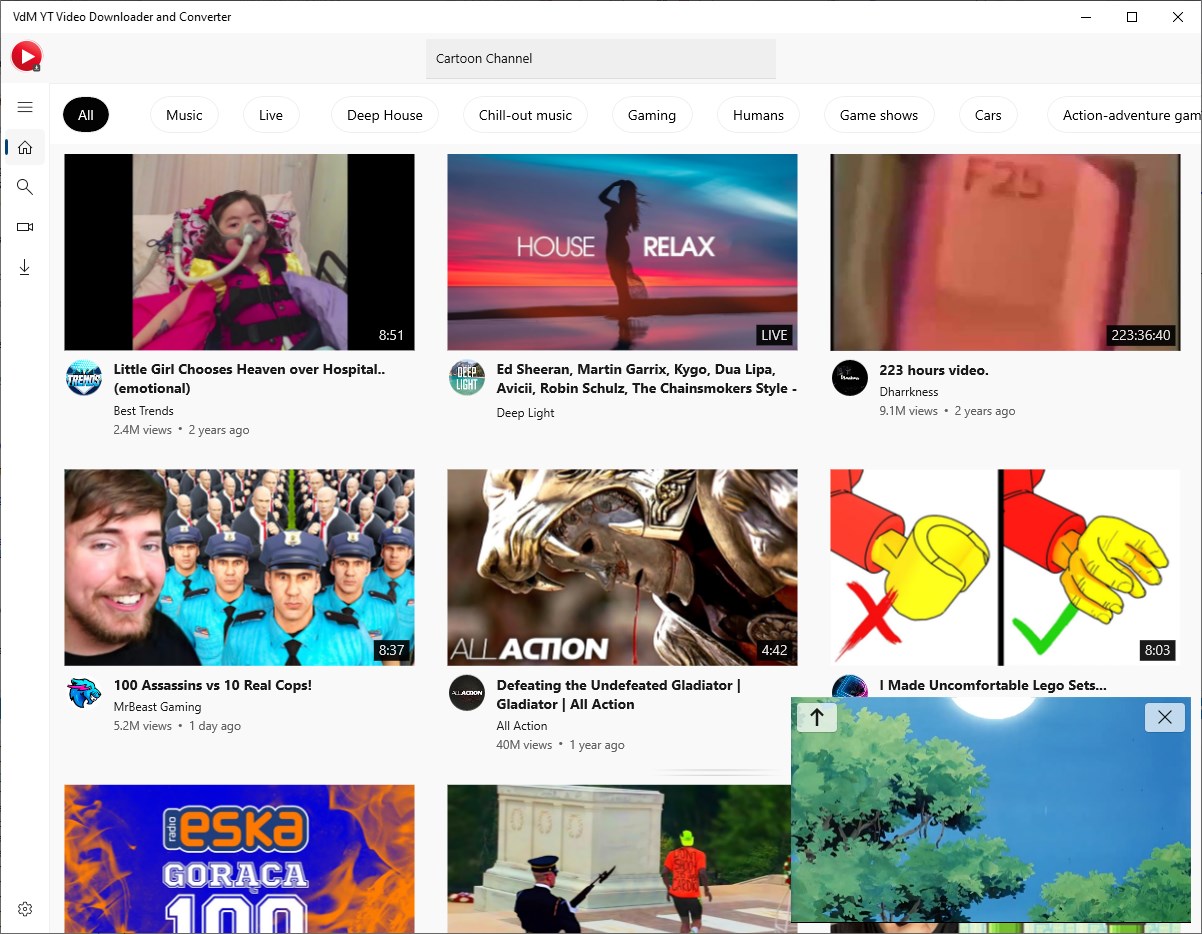Maximize the VdM YT Downloader window
Image resolution: width=1202 pixels, height=934 pixels.
pos(1132,17)
